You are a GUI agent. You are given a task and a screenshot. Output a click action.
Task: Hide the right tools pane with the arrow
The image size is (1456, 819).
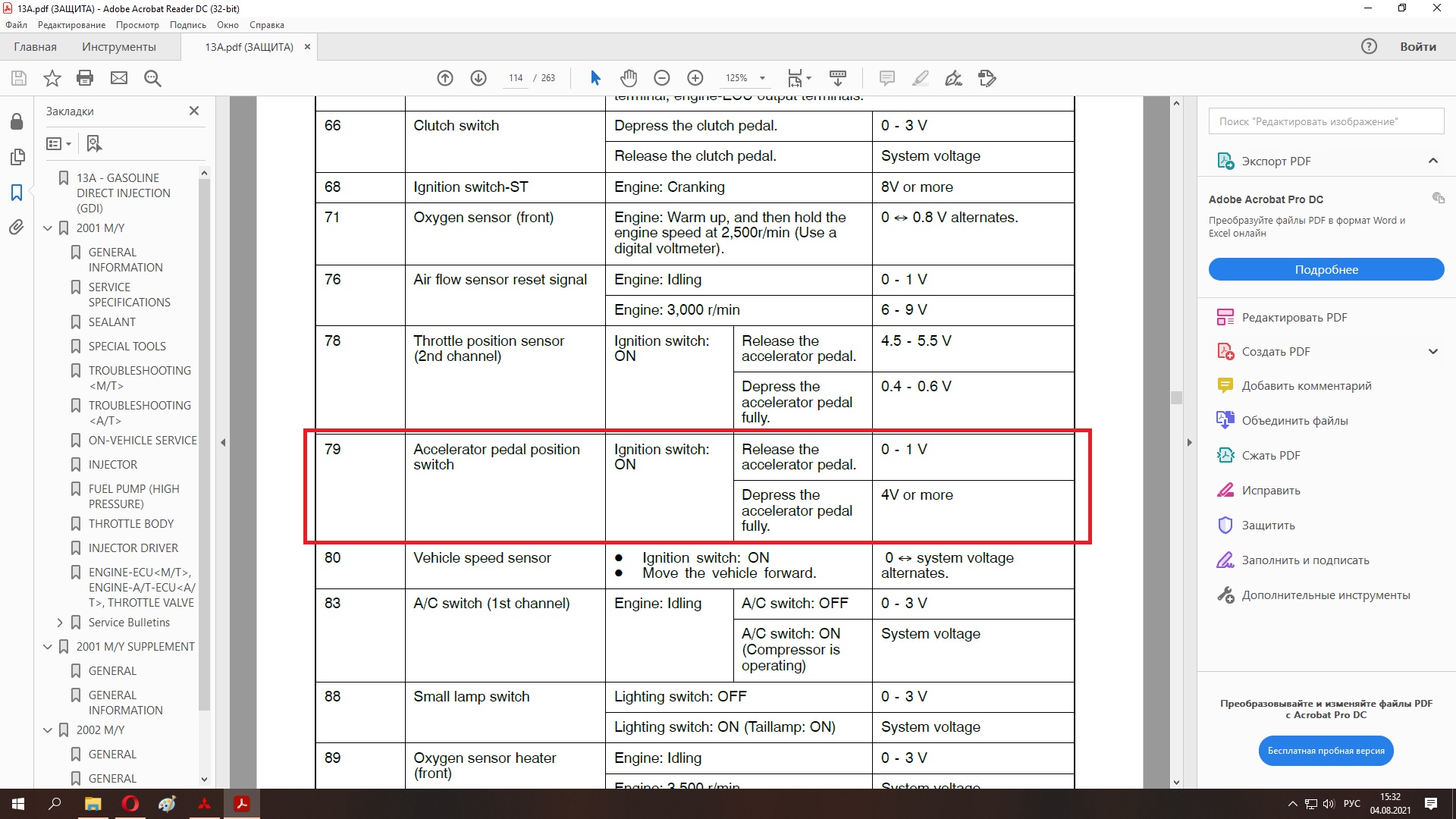[1189, 442]
